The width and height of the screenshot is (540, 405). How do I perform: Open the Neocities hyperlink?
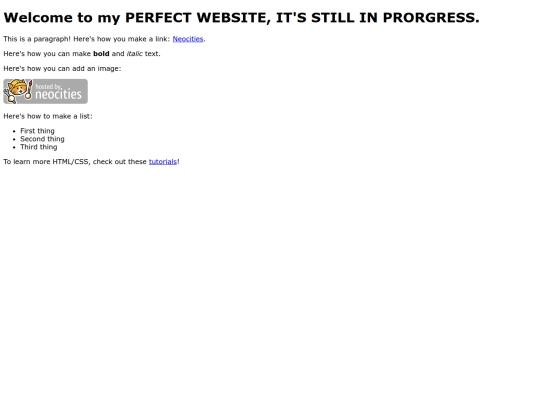tap(188, 39)
